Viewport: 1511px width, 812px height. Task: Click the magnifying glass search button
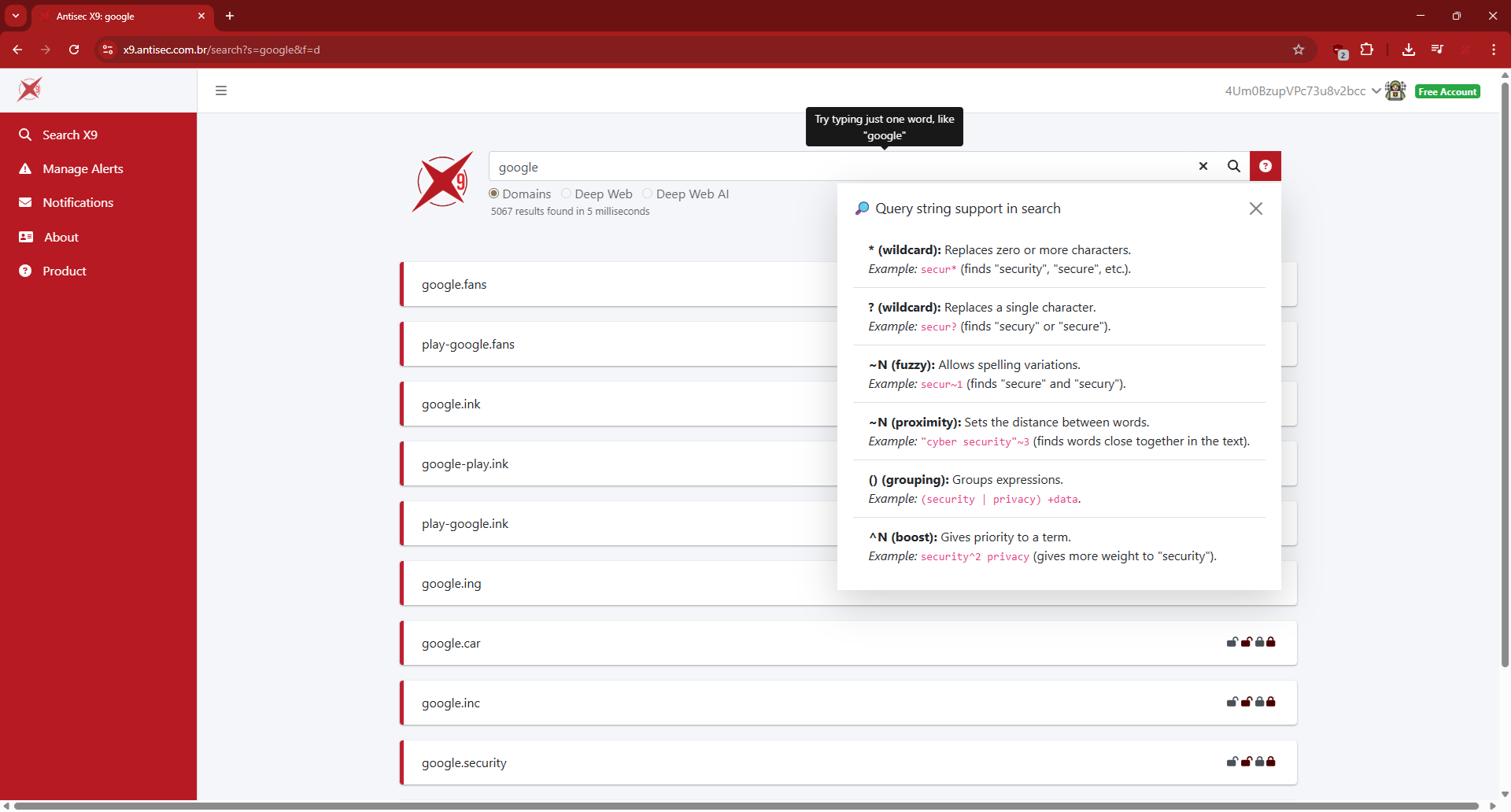pos(1234,166)
